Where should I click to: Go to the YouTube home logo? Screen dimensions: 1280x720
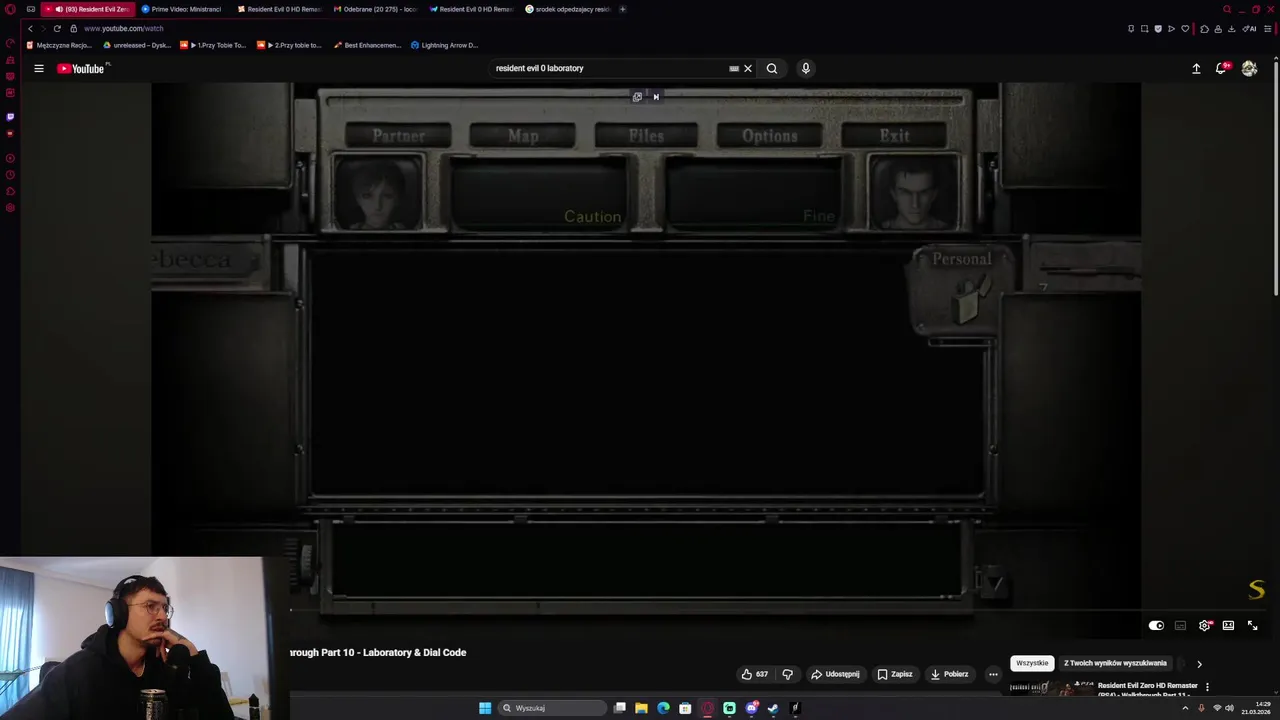[x=81, y=68]
